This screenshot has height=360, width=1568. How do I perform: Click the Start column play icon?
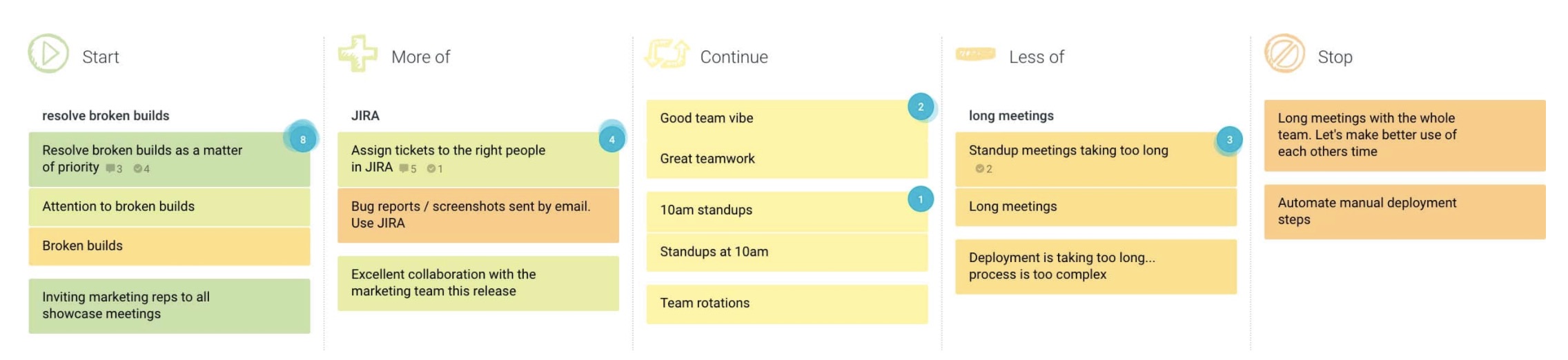pyautogui.click(x=48, y=54)
